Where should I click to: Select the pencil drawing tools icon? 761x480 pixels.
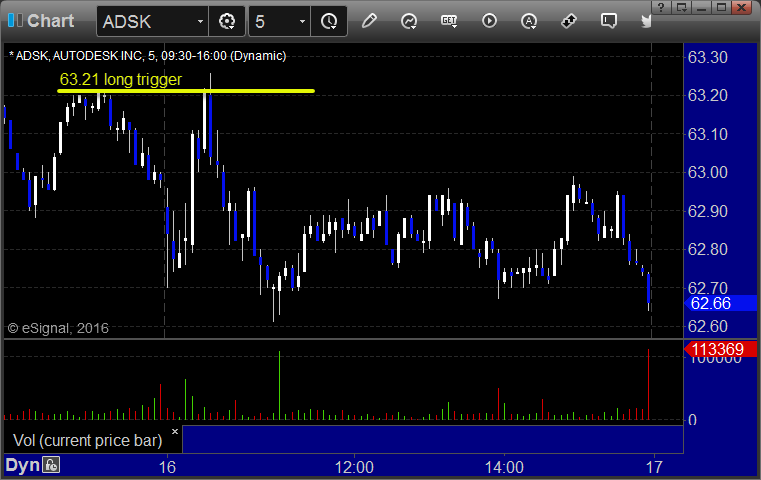point(369,21)
